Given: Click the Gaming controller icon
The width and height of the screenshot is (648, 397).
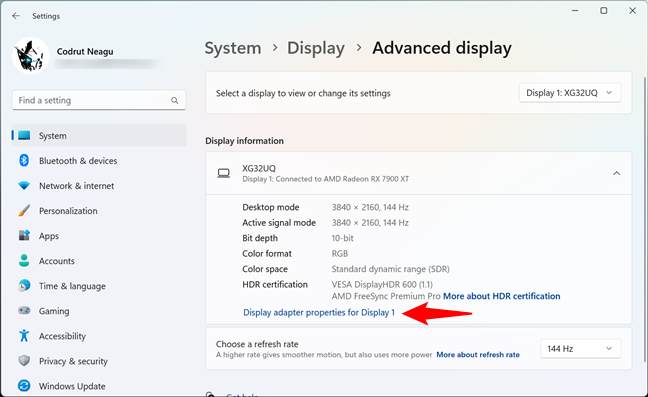Looking at the screenshot, I should point(24,311).
